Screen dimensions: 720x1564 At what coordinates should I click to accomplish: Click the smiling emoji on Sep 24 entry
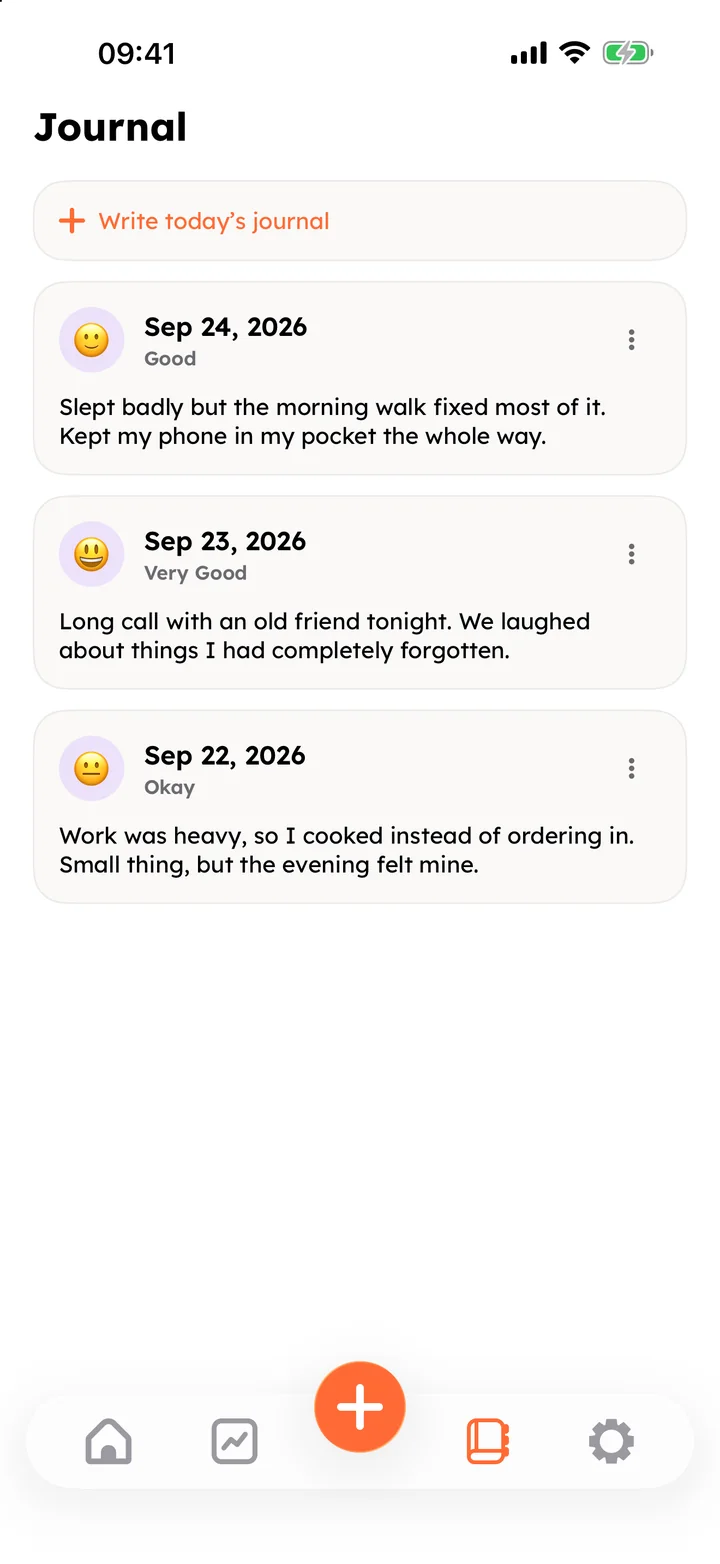92,340
